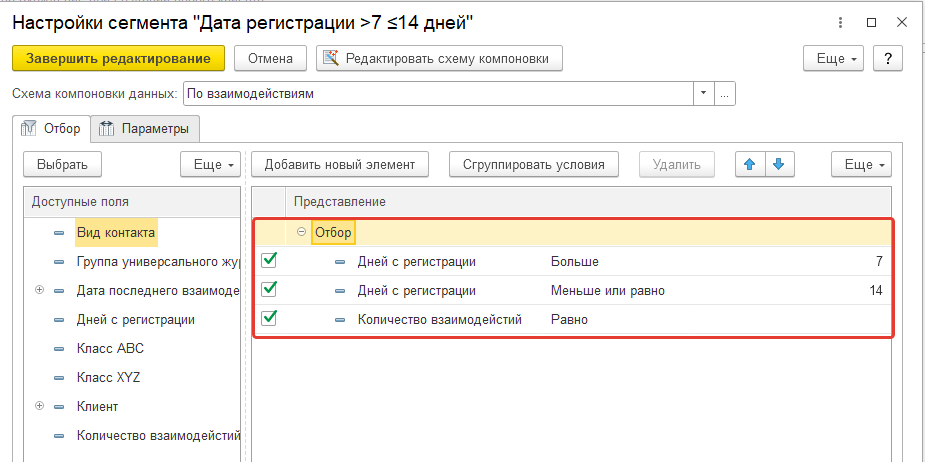Click the field icon beside Вид контакта
925x462 pixels.
tap(58, 233)
